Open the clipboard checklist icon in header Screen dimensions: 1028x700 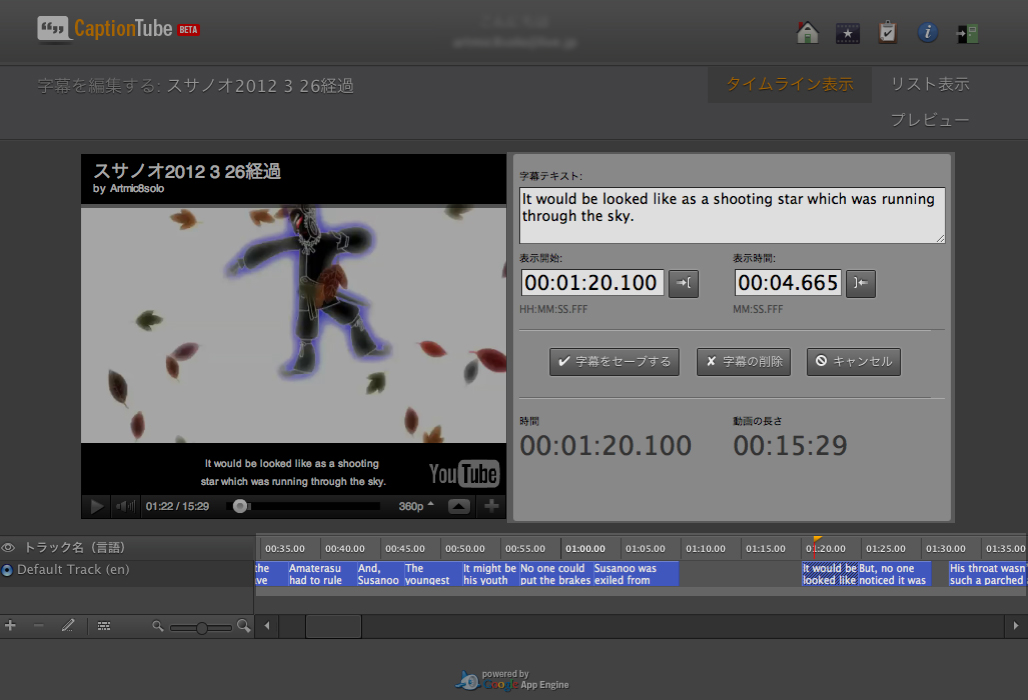pyautogui.click(x=887, y=32)
